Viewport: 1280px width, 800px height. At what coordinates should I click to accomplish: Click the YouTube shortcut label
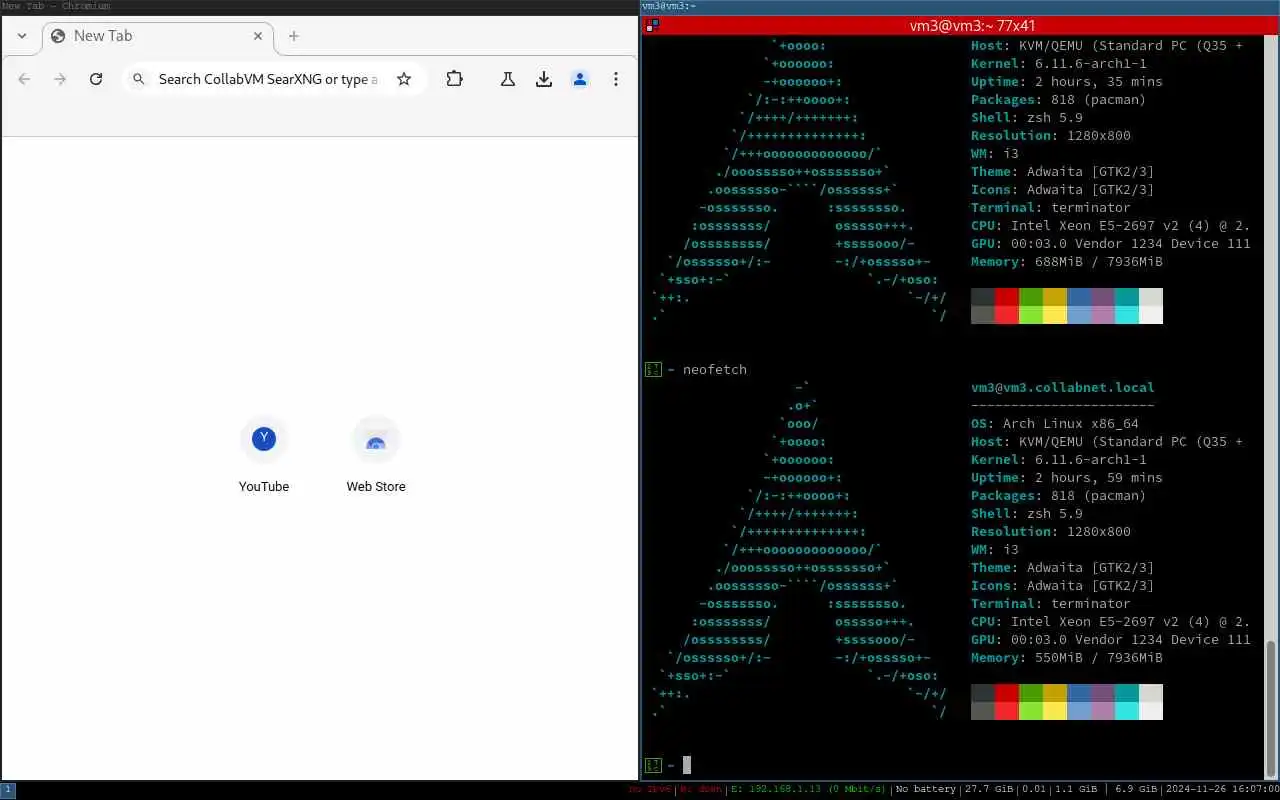coord(264,487)
